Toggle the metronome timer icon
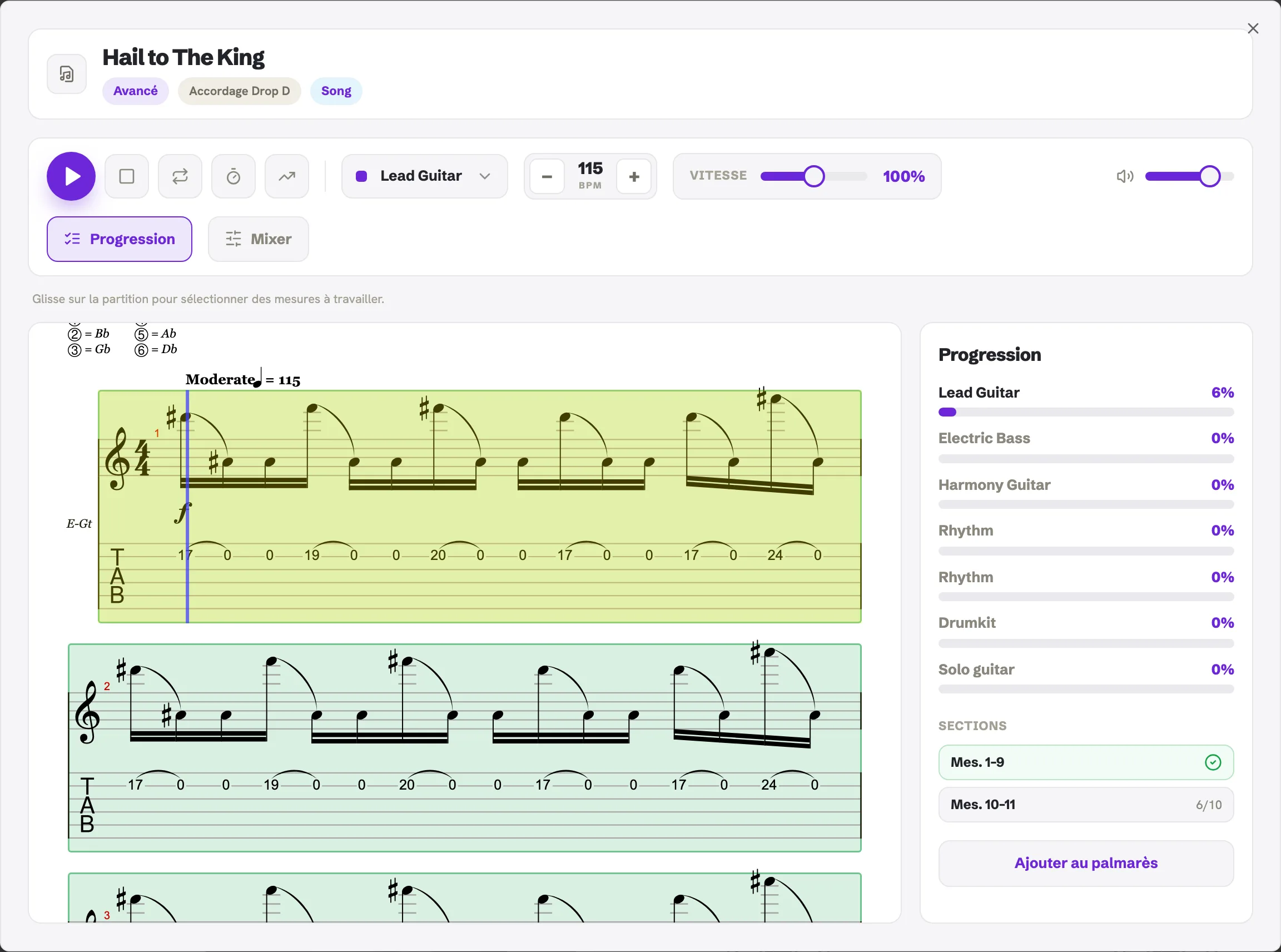The height and width of the screenshot is (952, 1281). click(234, 176)
